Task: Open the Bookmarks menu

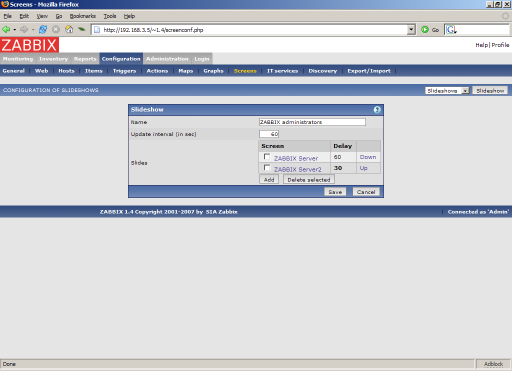Action: tap(83, 16)
